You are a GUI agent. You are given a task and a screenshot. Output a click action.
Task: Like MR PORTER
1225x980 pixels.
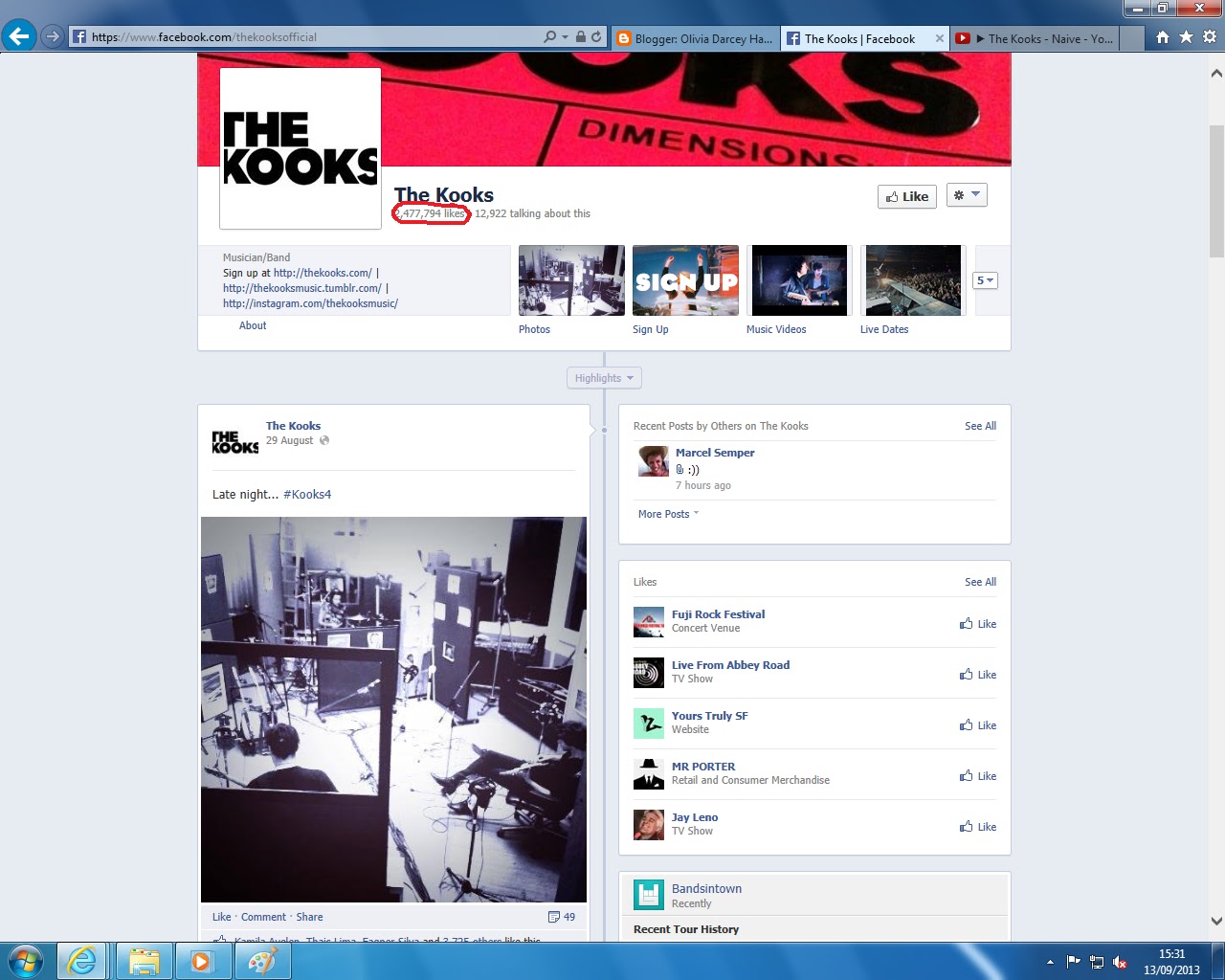click(978, 776)
